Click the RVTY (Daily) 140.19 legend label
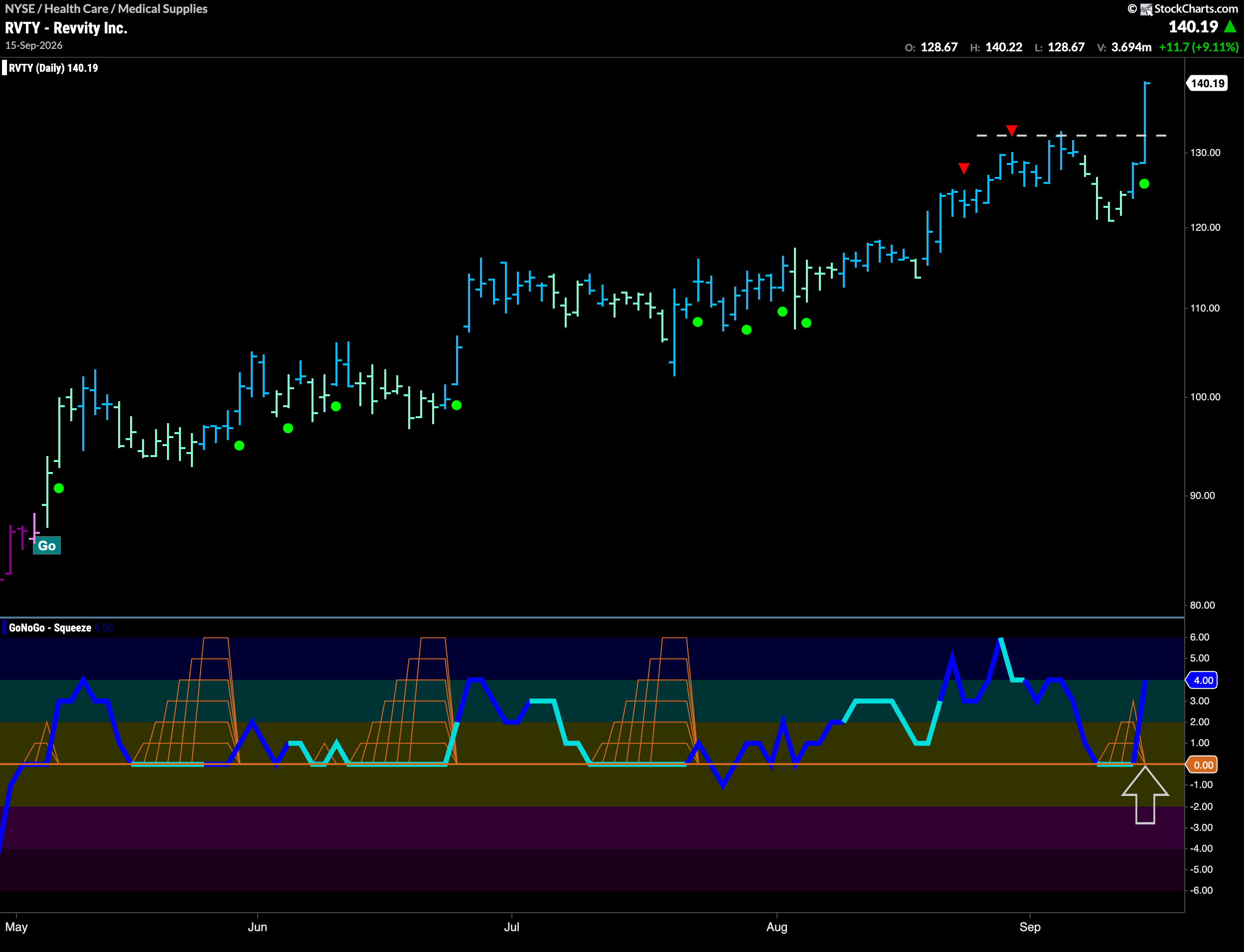This screenshot has width=1244, height=952. [53, 68]
